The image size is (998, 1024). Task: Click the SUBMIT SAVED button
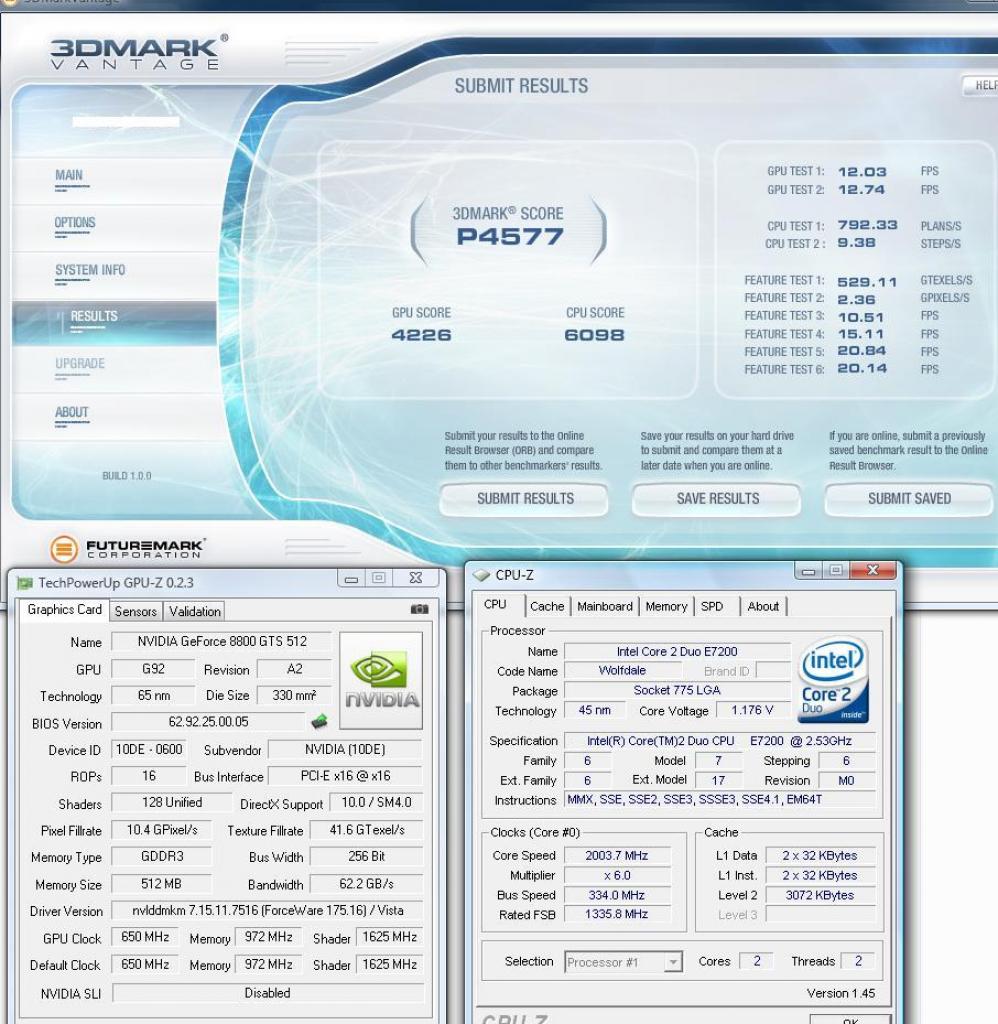pyautogui.click(x=909, y=499)
